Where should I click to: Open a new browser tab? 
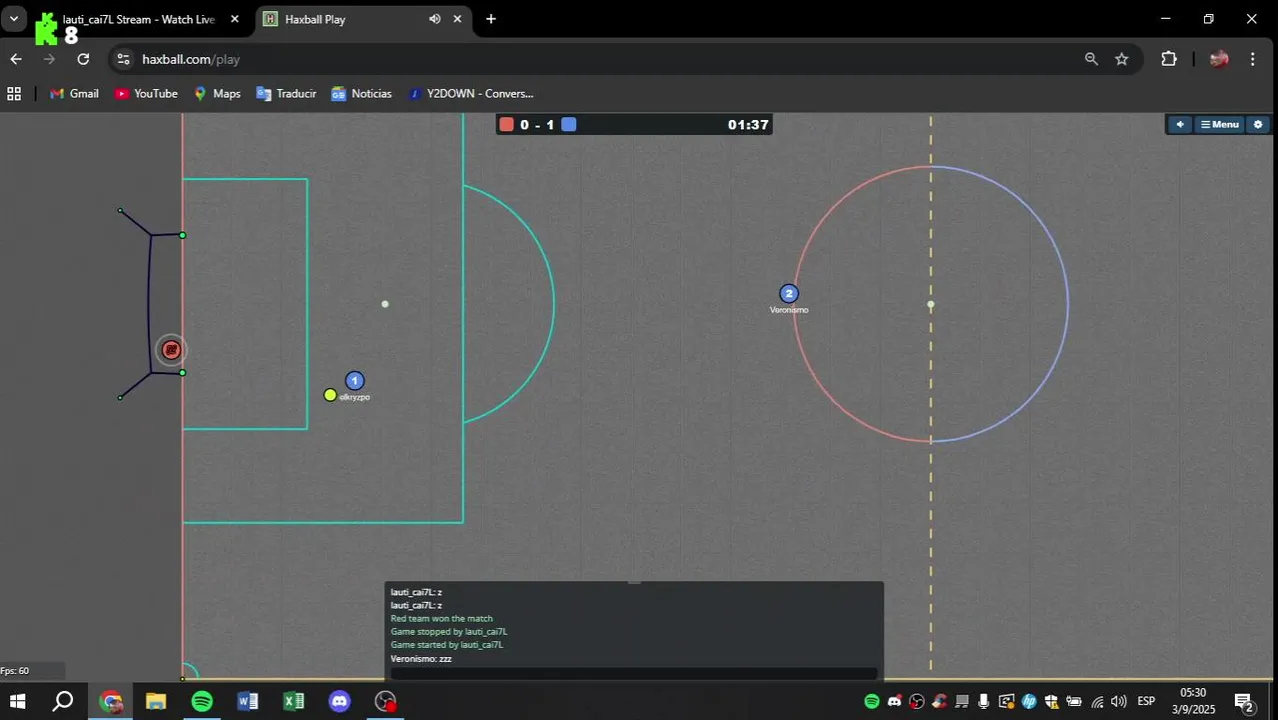491,19
